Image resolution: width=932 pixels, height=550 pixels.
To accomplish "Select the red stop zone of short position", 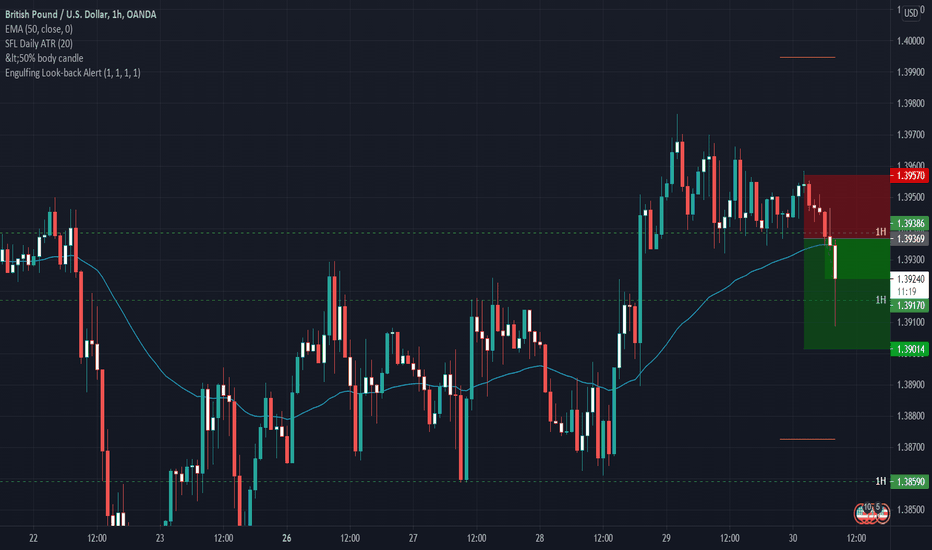I will (x=847, y=206).
